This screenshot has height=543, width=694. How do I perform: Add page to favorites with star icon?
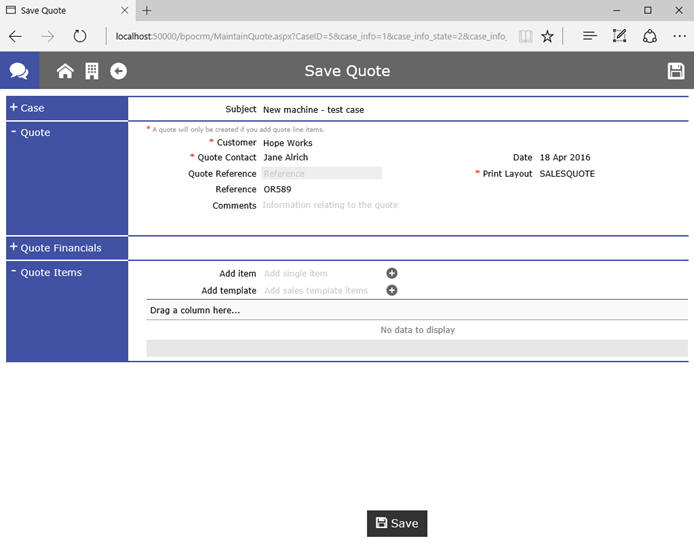click(547, 36)
